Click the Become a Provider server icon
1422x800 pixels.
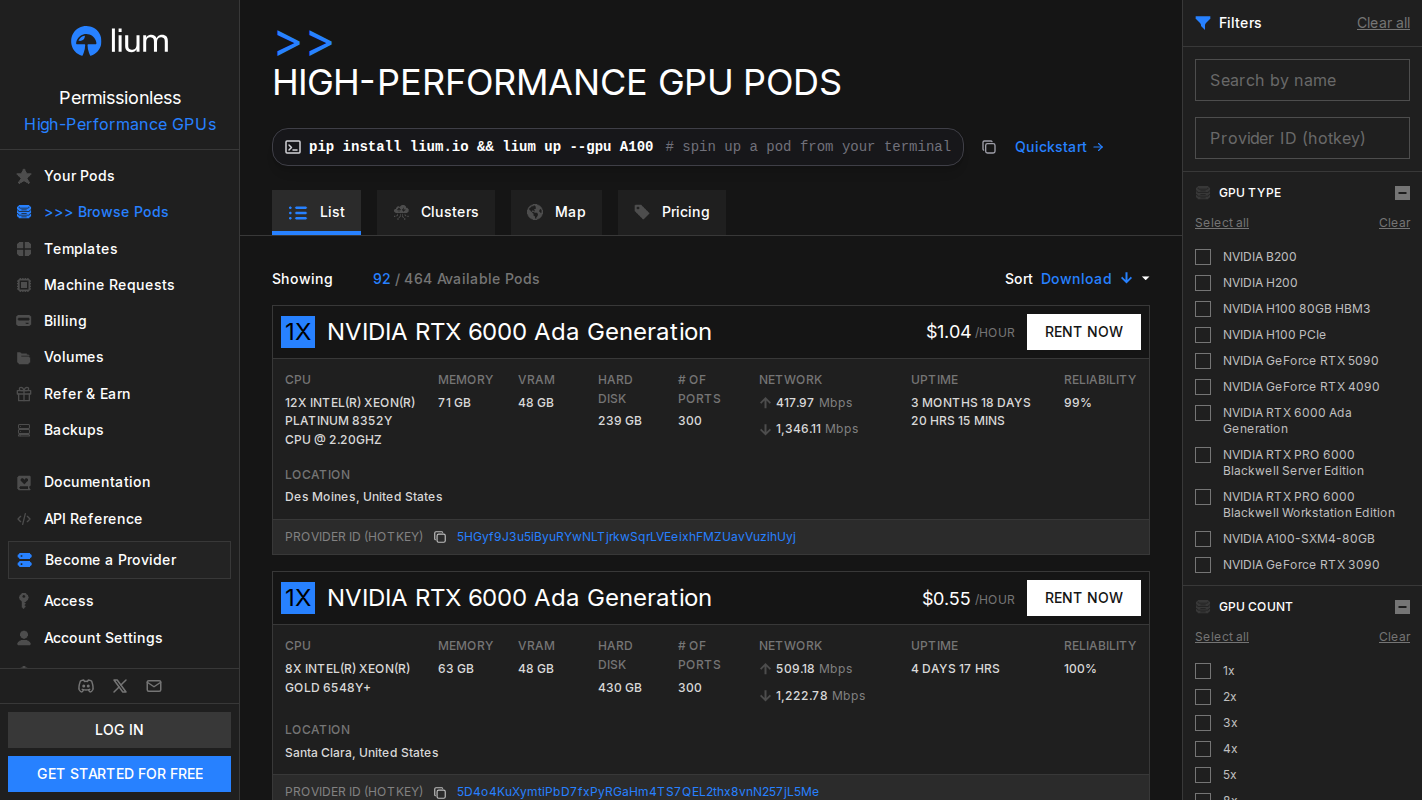coord(25,560)
